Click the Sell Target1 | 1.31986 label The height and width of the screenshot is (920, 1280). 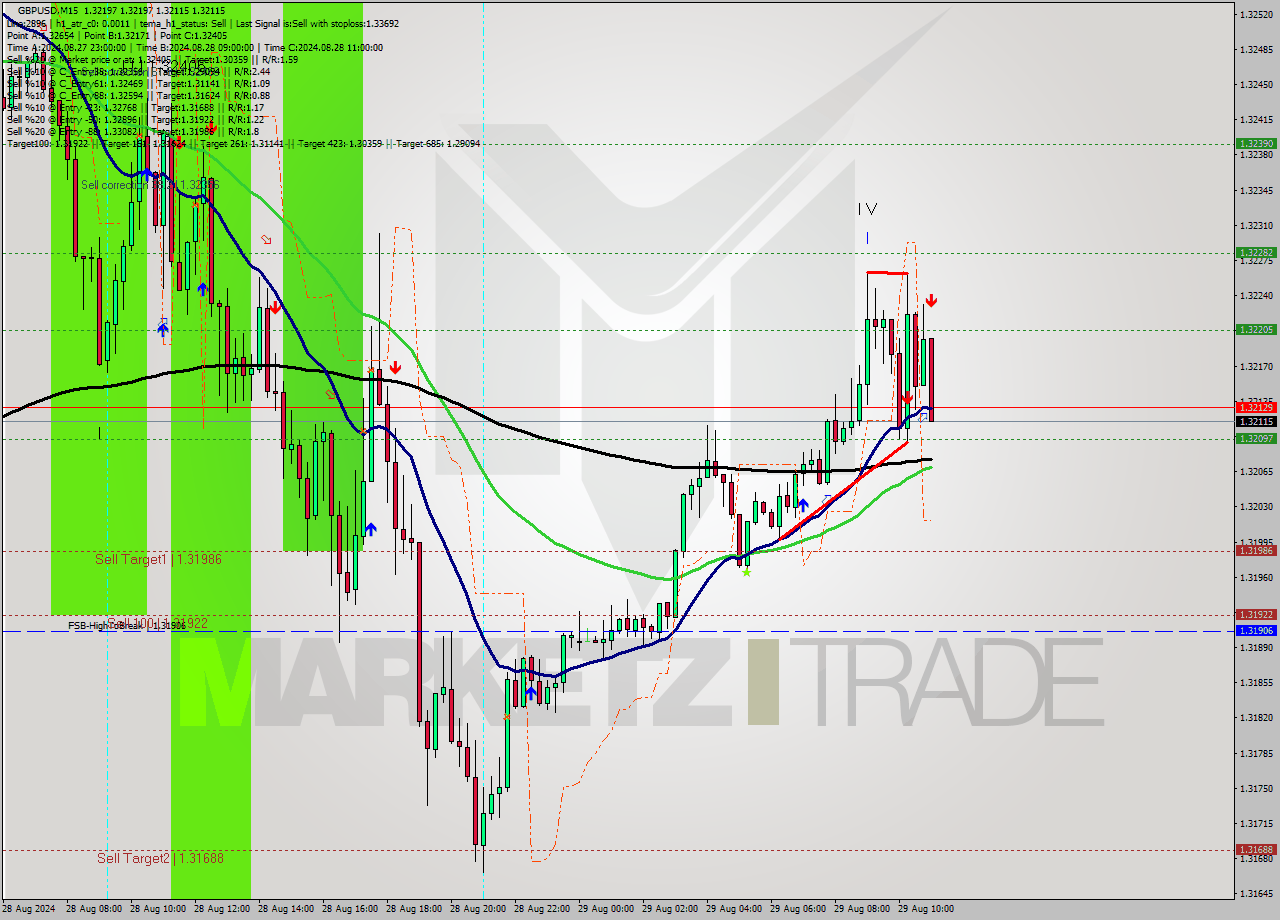158,559
